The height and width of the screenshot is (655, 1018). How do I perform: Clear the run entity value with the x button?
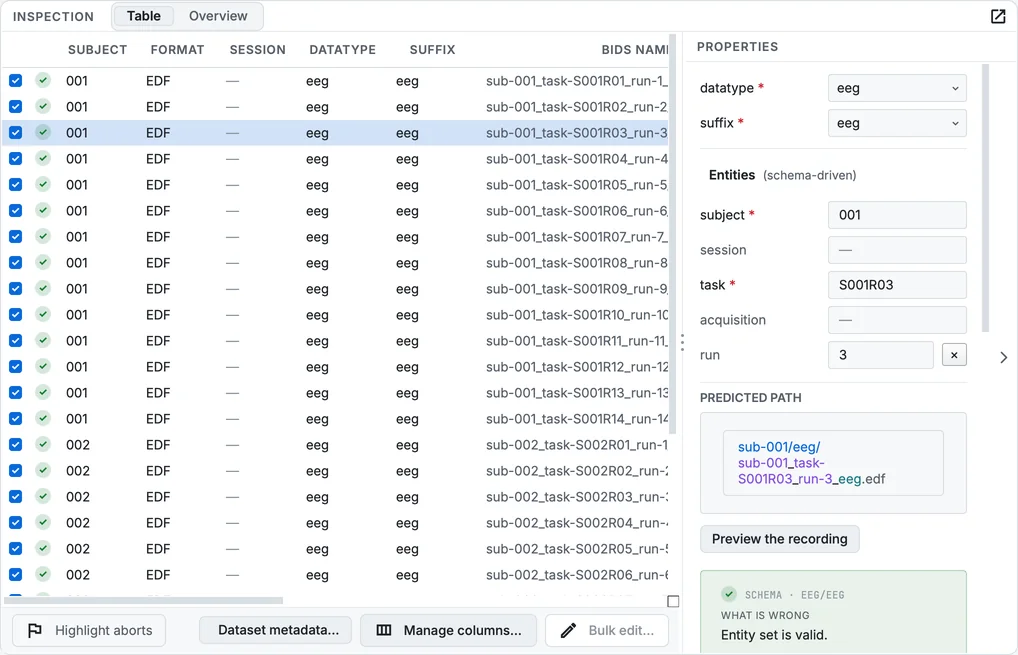[954, 355]
